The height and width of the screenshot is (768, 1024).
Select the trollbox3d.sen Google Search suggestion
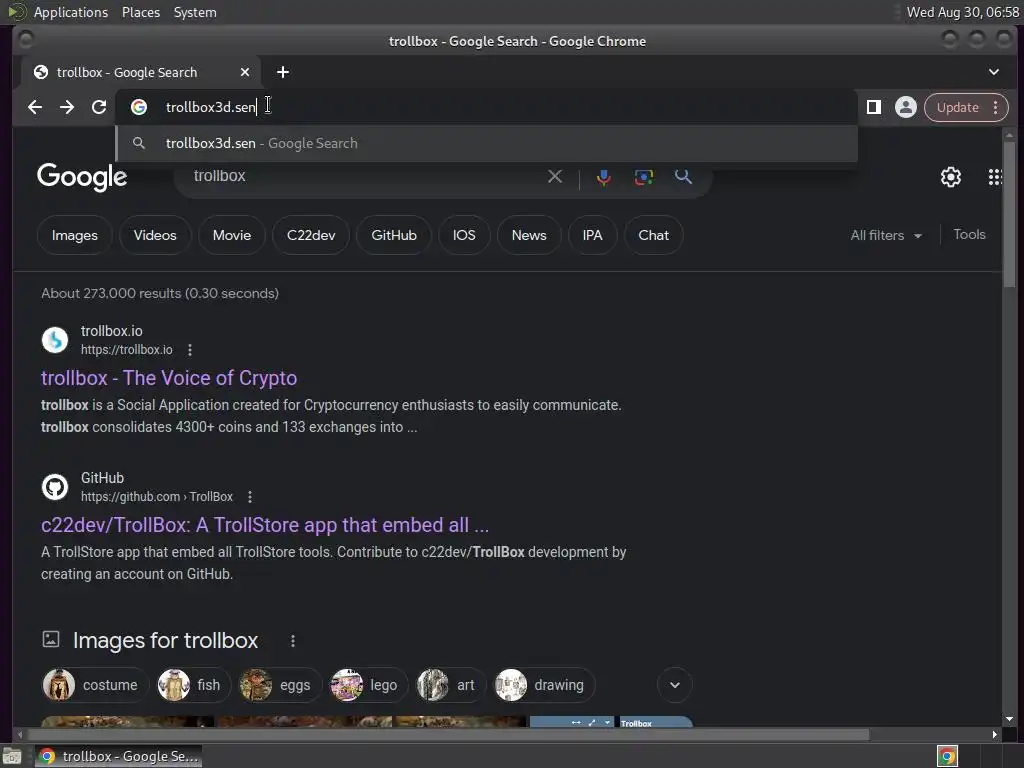487,143
